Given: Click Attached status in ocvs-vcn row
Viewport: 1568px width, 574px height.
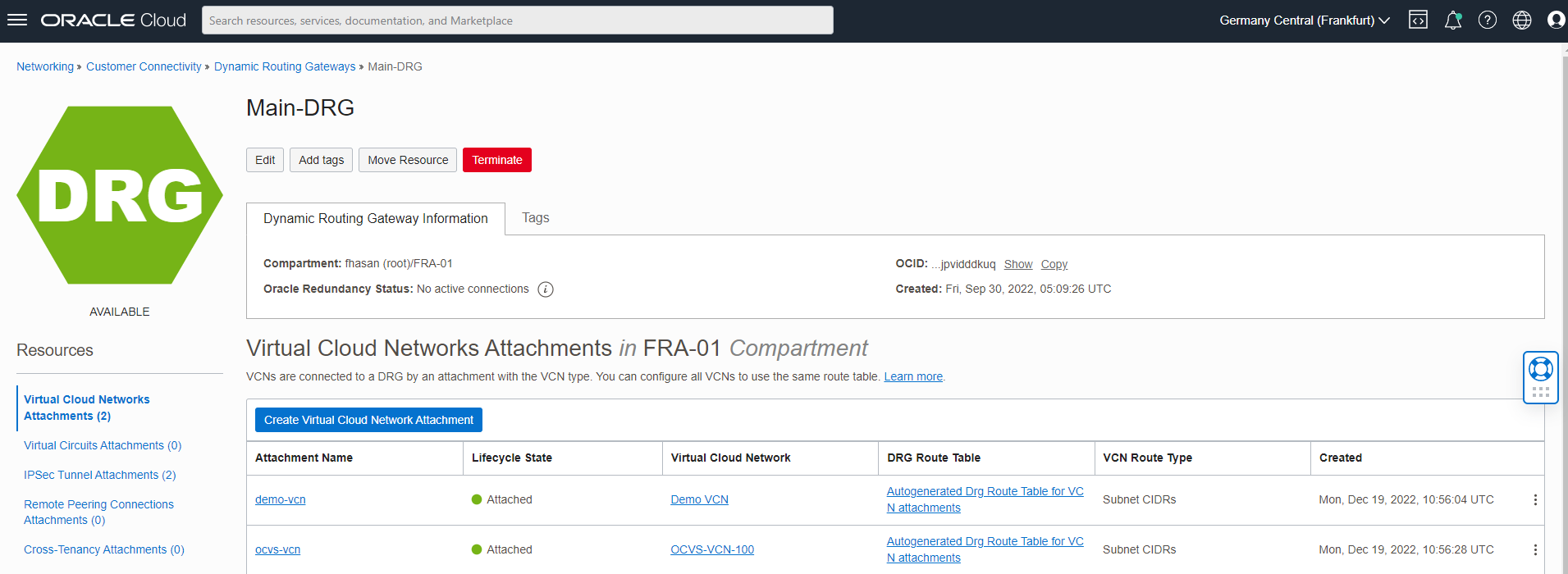Looking at the screenshot, I should click(x=502, y=549).
